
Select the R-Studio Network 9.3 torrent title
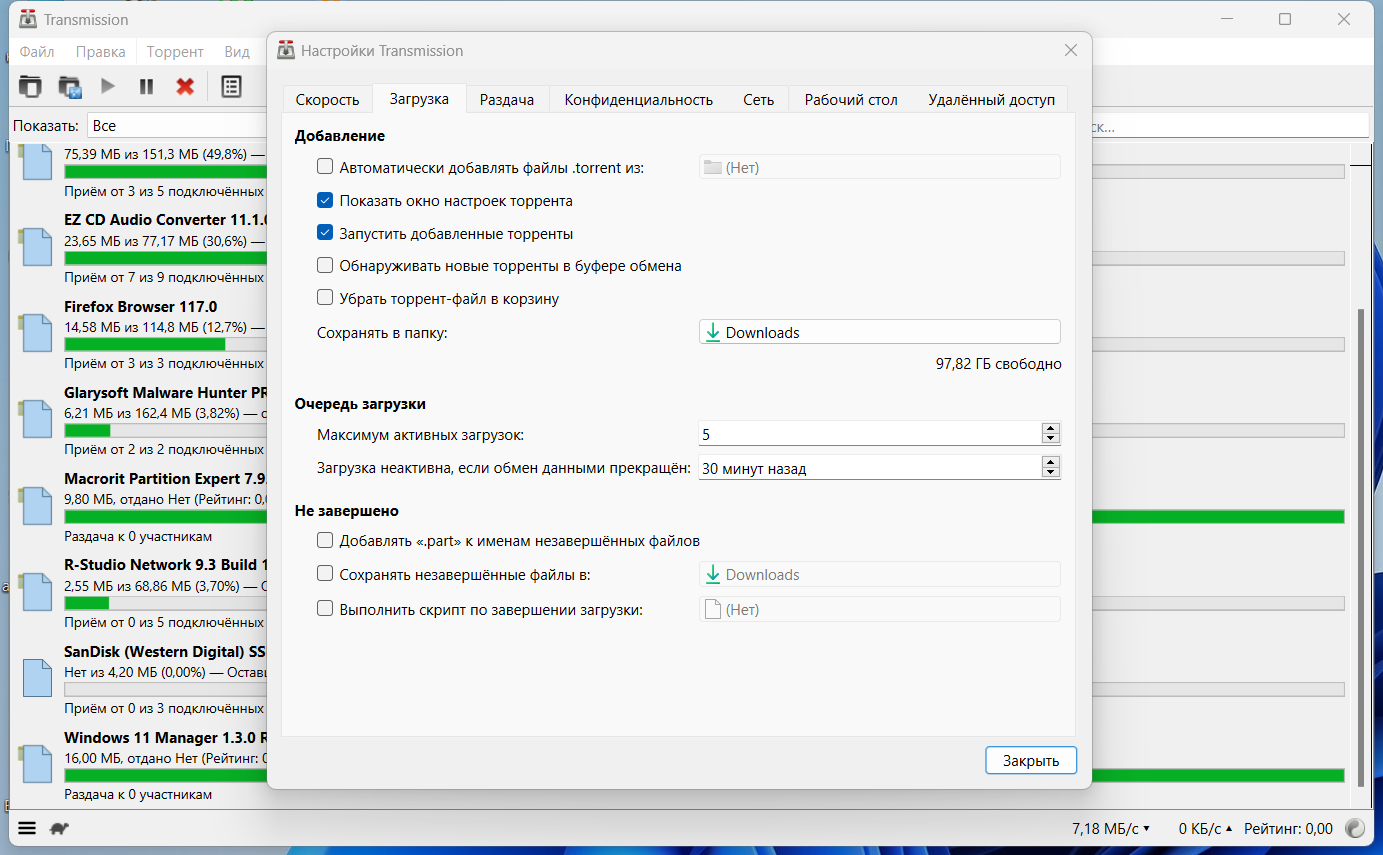coord(166,564)
